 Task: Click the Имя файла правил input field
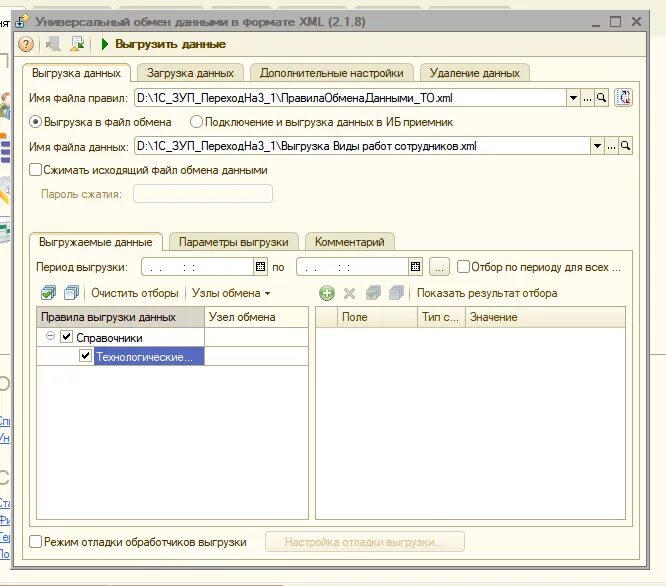point(350,98)
